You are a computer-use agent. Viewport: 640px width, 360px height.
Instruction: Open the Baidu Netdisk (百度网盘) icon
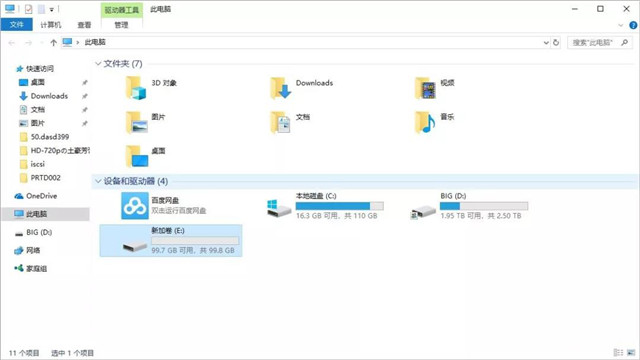[x=135, y=206]
